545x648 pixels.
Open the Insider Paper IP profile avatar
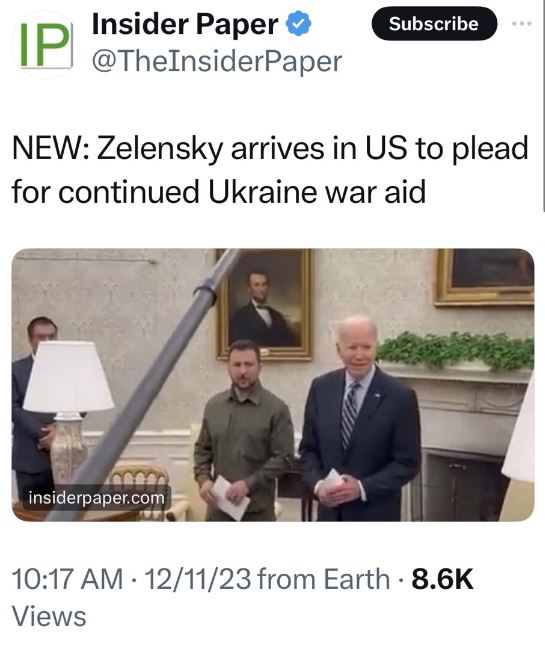[46, 45]
